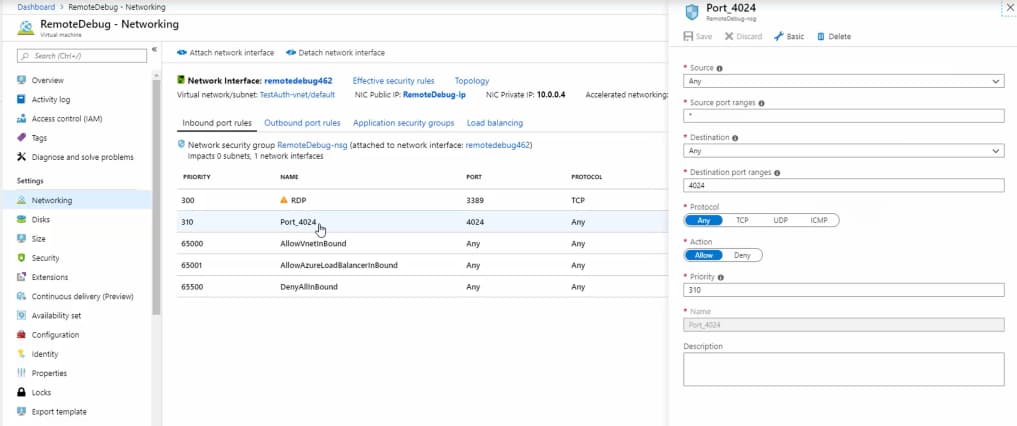
Task: Click the Identity key icon
Action: (x=21, y=354)
